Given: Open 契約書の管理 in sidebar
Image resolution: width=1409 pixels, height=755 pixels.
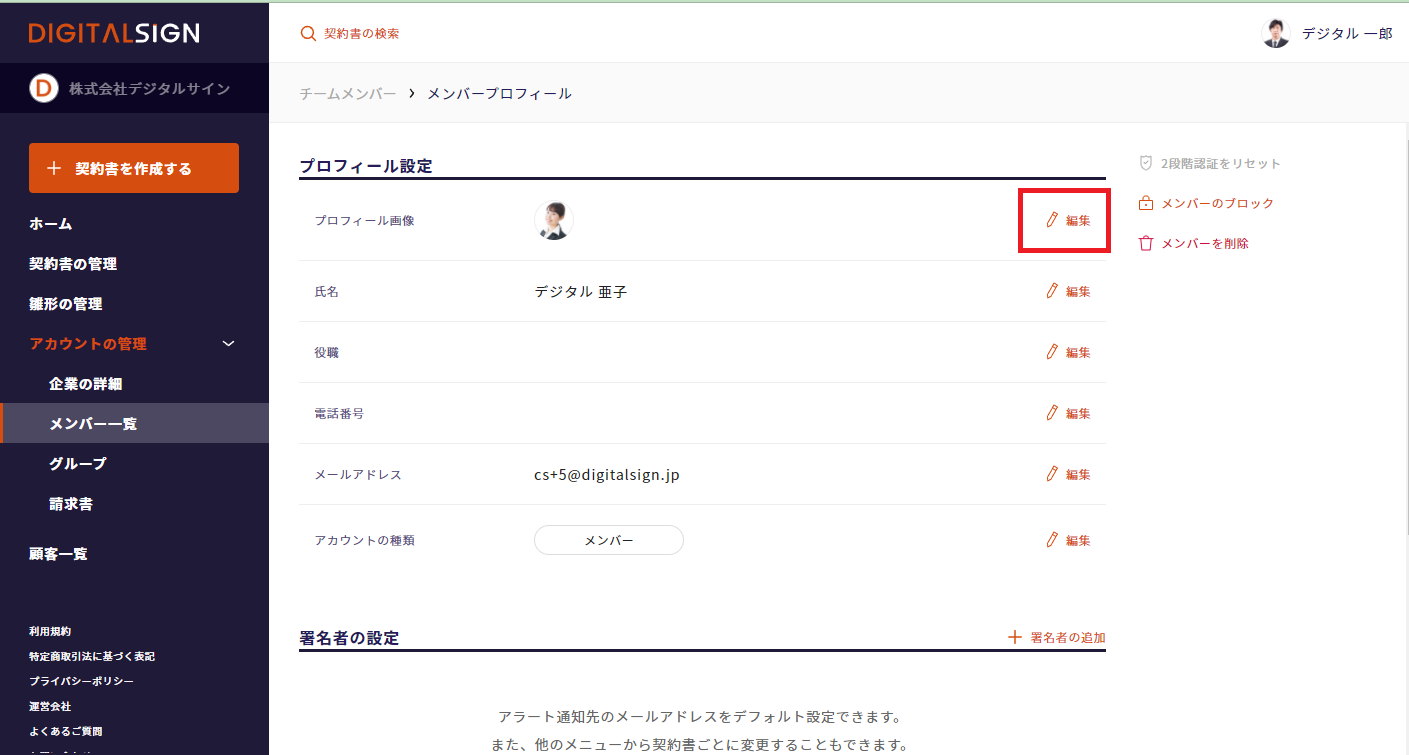Looking at the screenshot, I should (73, 264).
